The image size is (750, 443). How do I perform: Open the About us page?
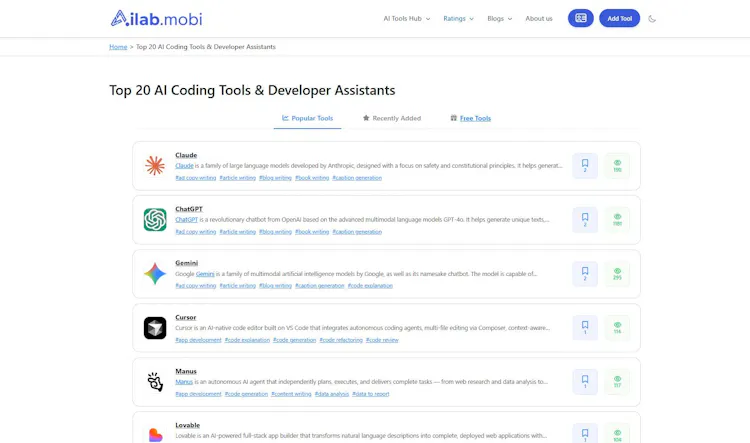pyautogui.click(x=539, y=19)
